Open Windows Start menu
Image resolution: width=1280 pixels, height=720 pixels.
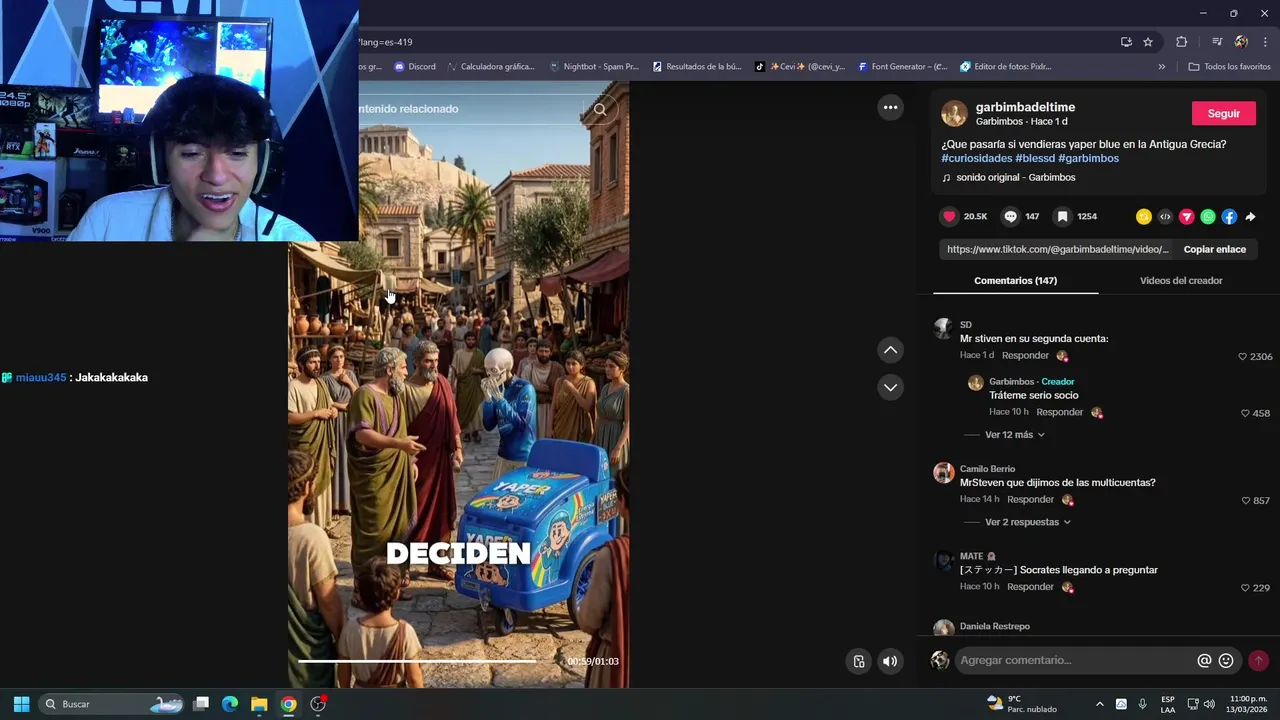point(21,704)
